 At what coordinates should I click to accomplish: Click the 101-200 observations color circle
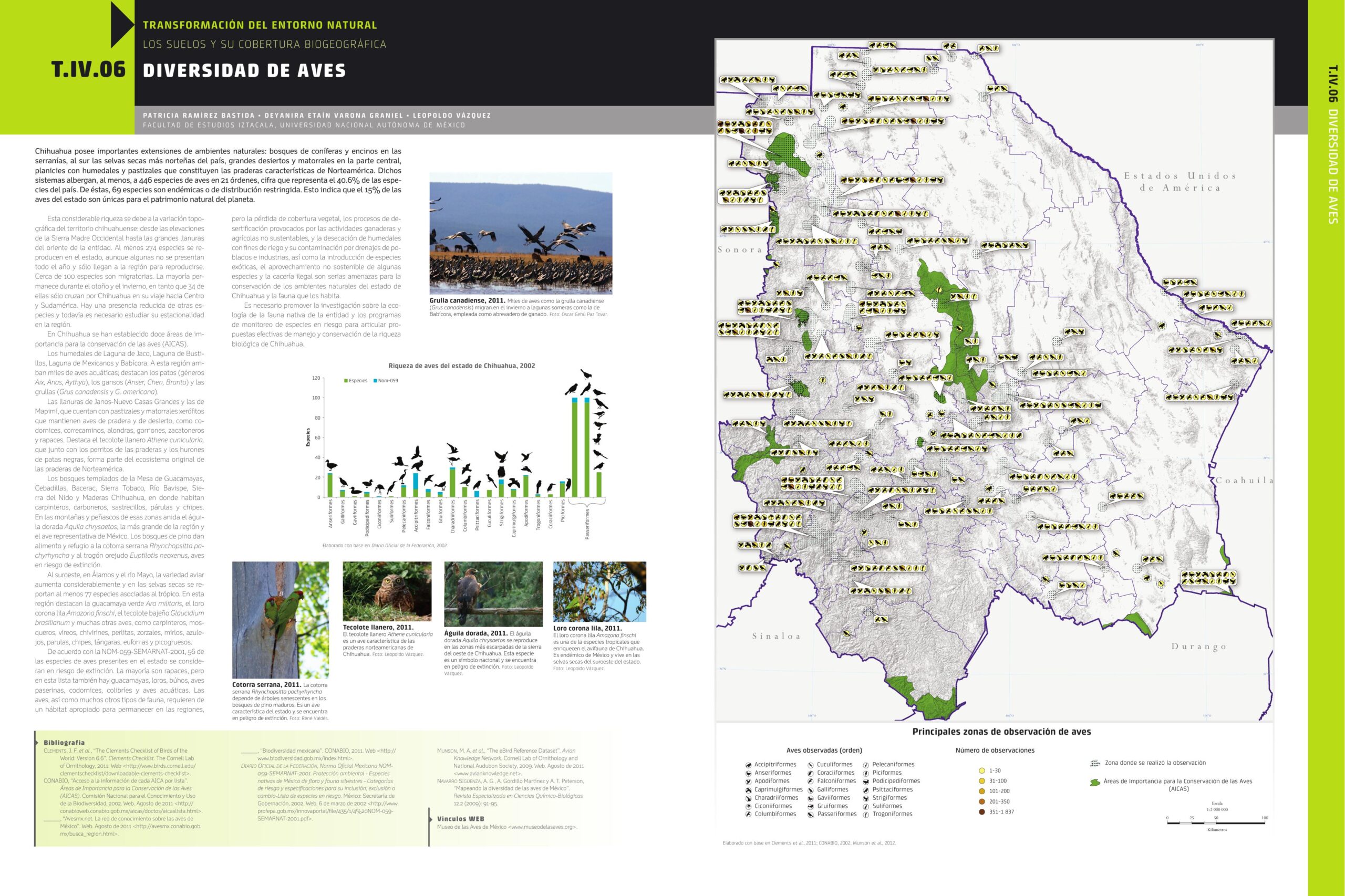click(x=981, y=791)
